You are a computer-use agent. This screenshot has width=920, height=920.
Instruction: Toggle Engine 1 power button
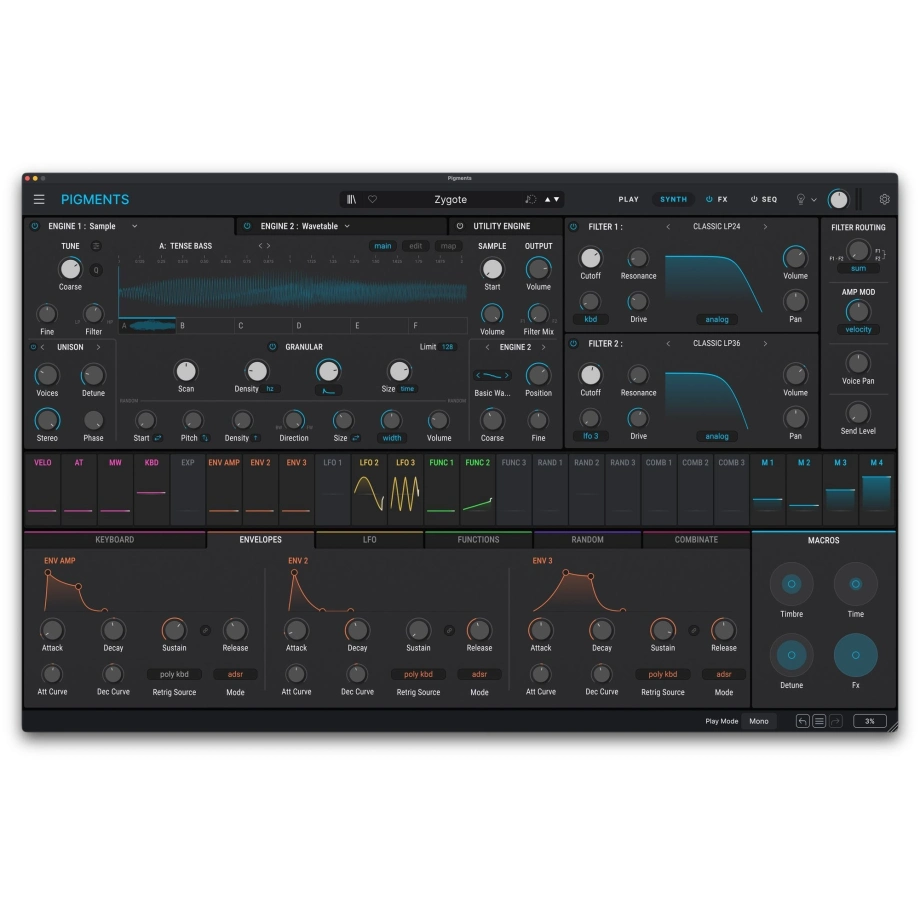tap(35, 226)
